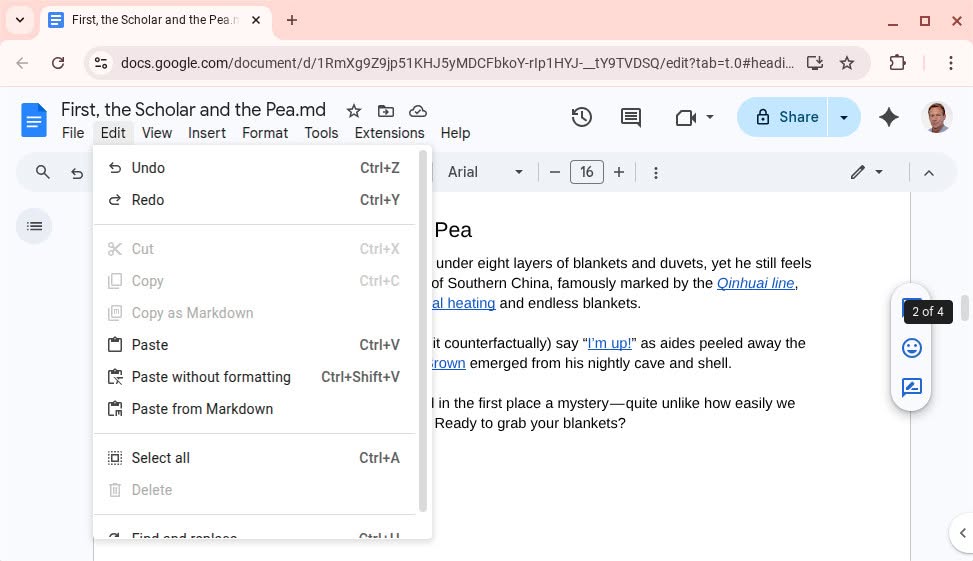Collapse the toolbar with up chevron
This screenshot has width=973, height=561.
pos(928,173)
